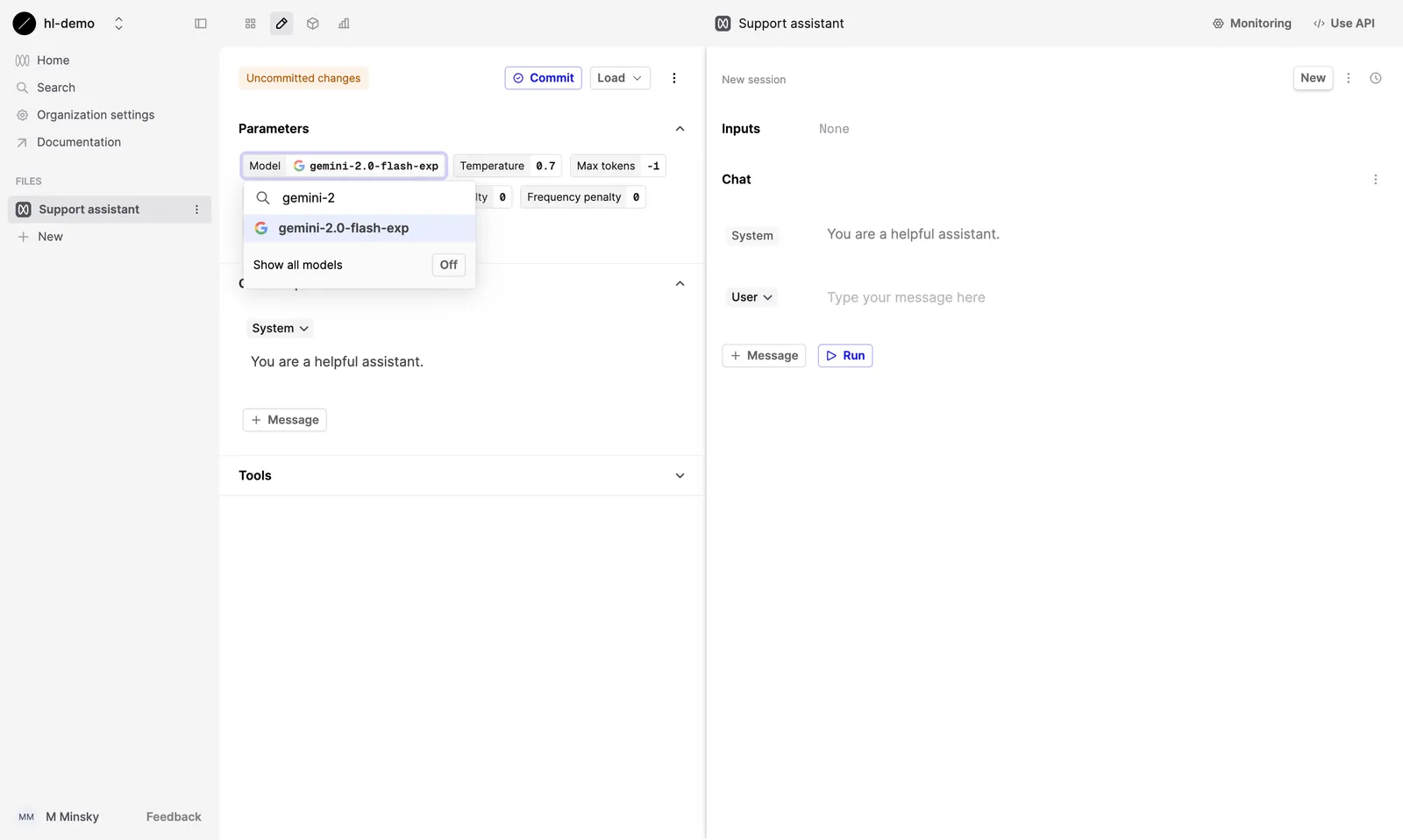Open Feedback link
The image size is (1403, 840).
click(174, 816)
